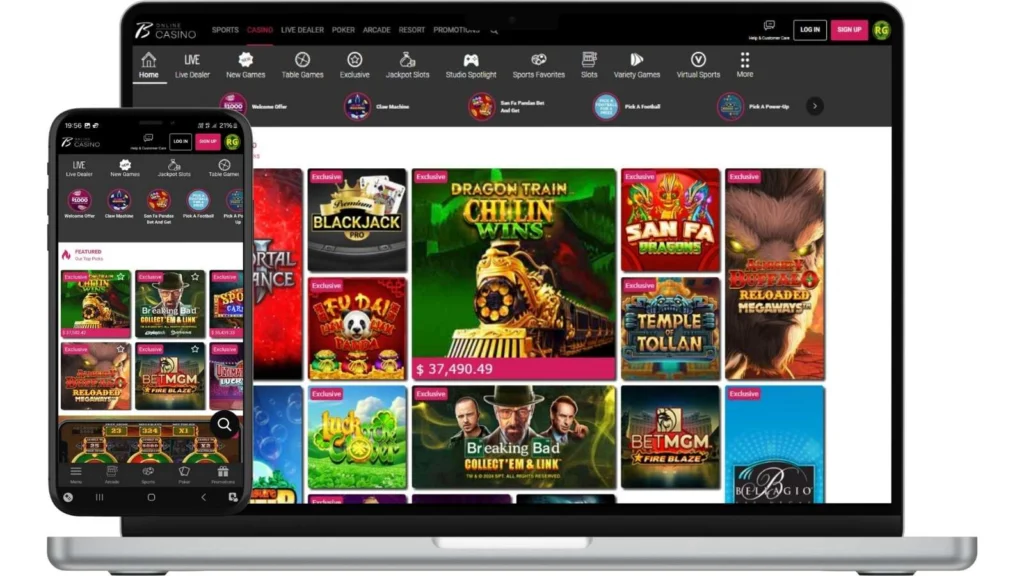The width and height of the screenshot is (1024, 576).
Task: Click search magnifier in laptop top nav
Action: tap(494, 31)
